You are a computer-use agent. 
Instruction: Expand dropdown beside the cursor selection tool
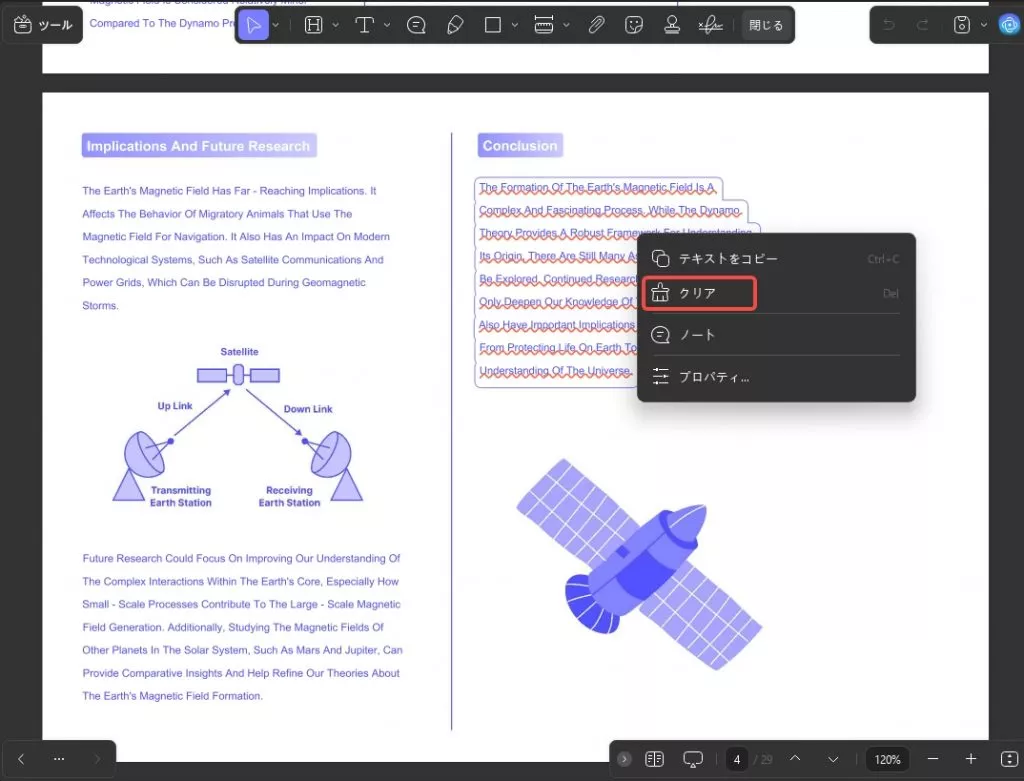(276, 25)
